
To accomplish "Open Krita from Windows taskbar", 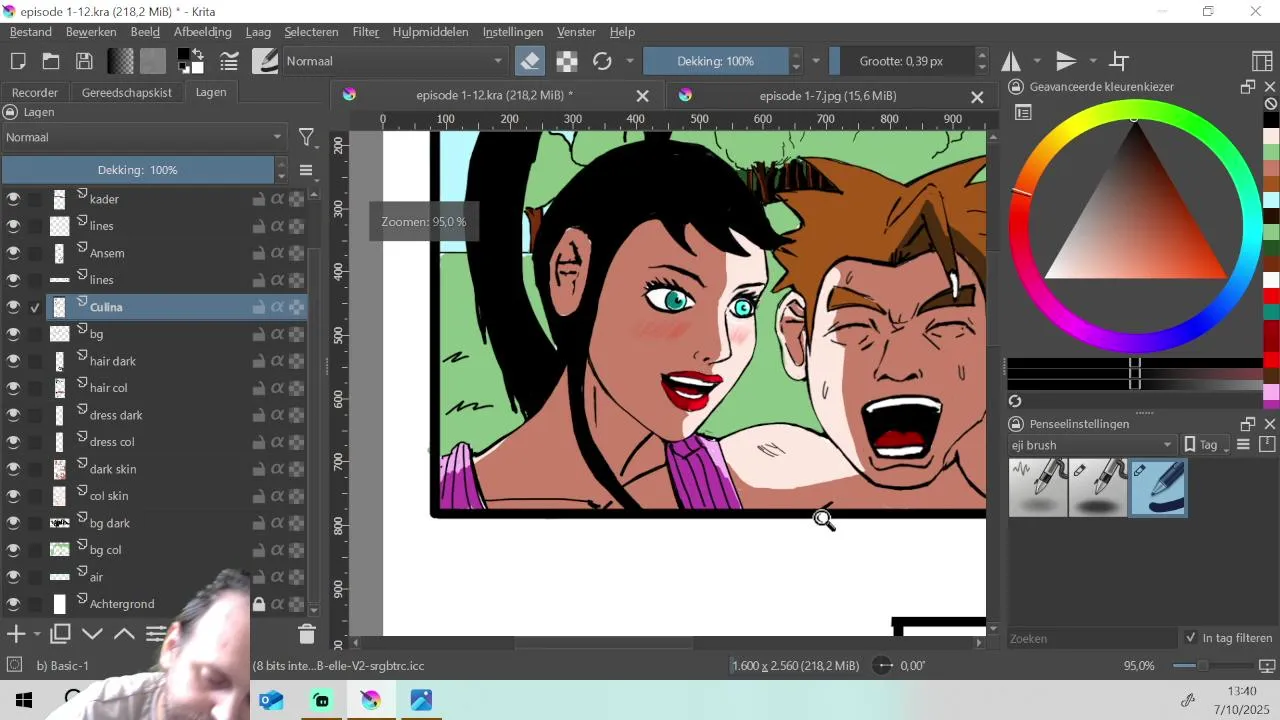I will coord(371,701).
